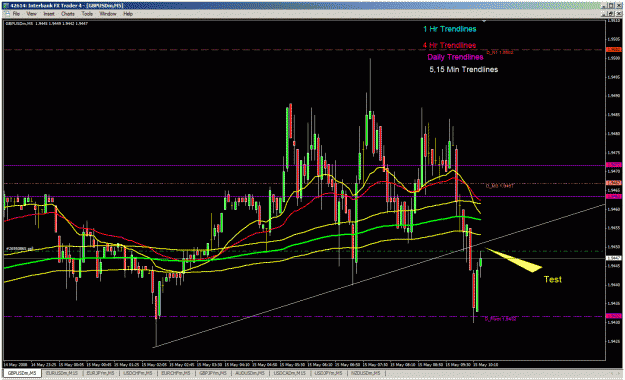Viewport: 625px width, 380px height.
Task: Open the USDCHFm,M5 chart tab
Action: point(138,373)
